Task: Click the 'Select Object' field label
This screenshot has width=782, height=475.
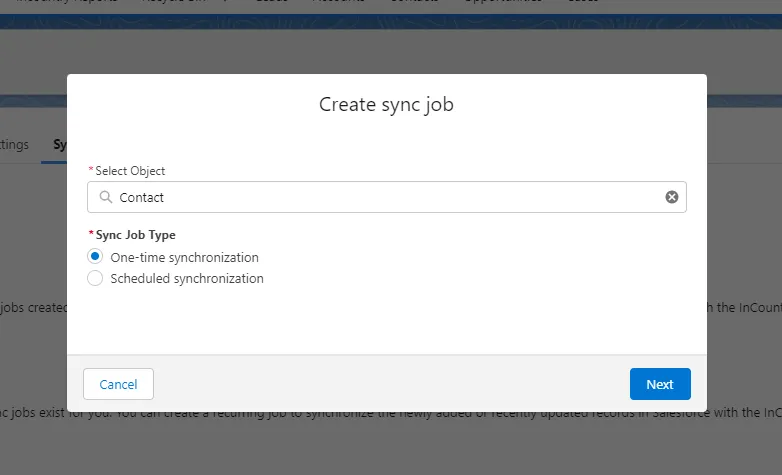Action: [x=130, y=171]
